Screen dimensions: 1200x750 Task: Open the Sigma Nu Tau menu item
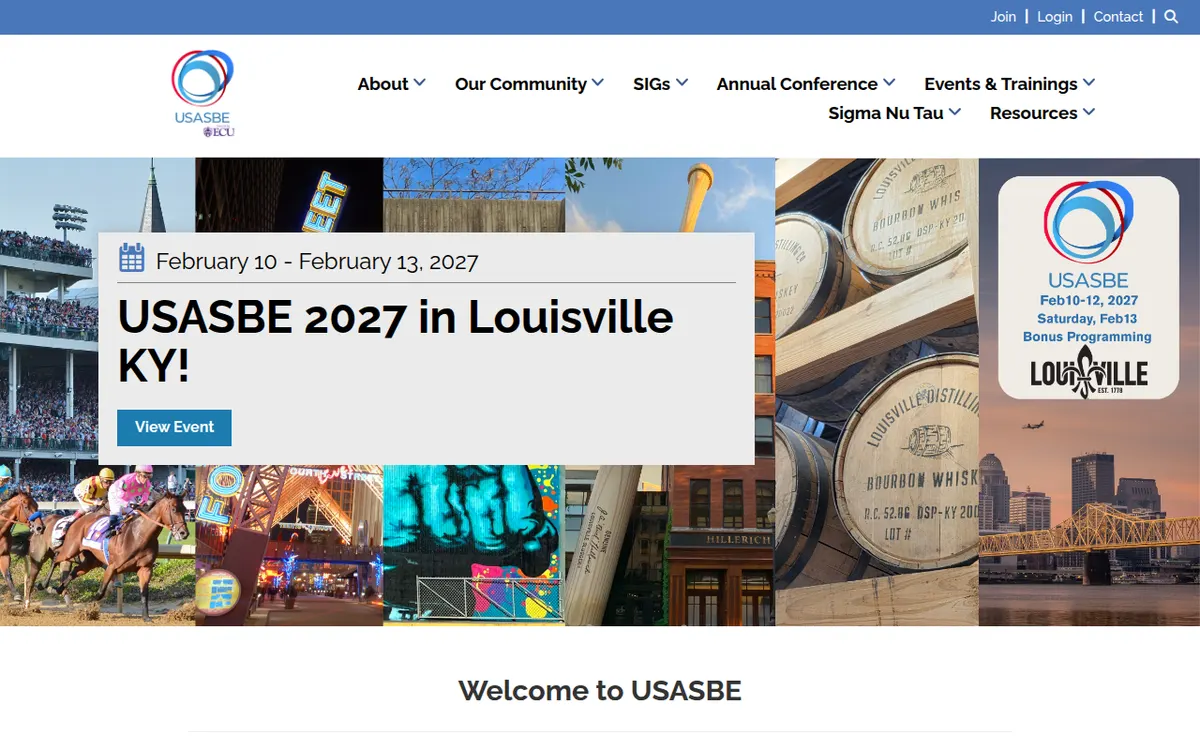tap(886, 113)
